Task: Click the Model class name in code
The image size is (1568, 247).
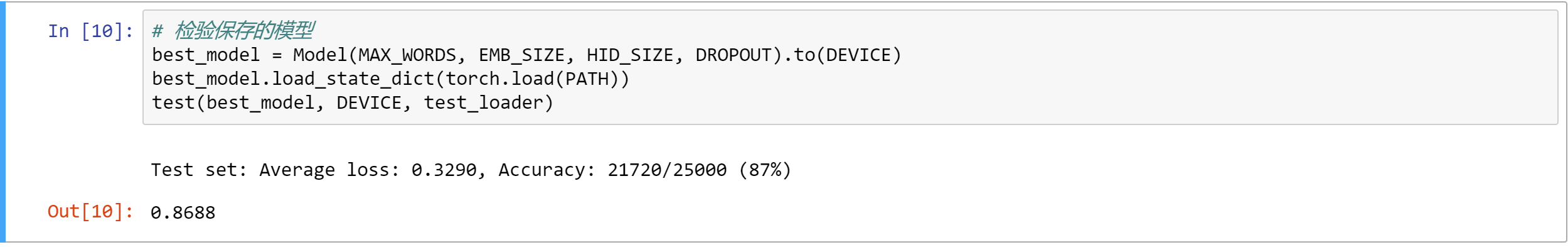Action: tap(320, 55)
